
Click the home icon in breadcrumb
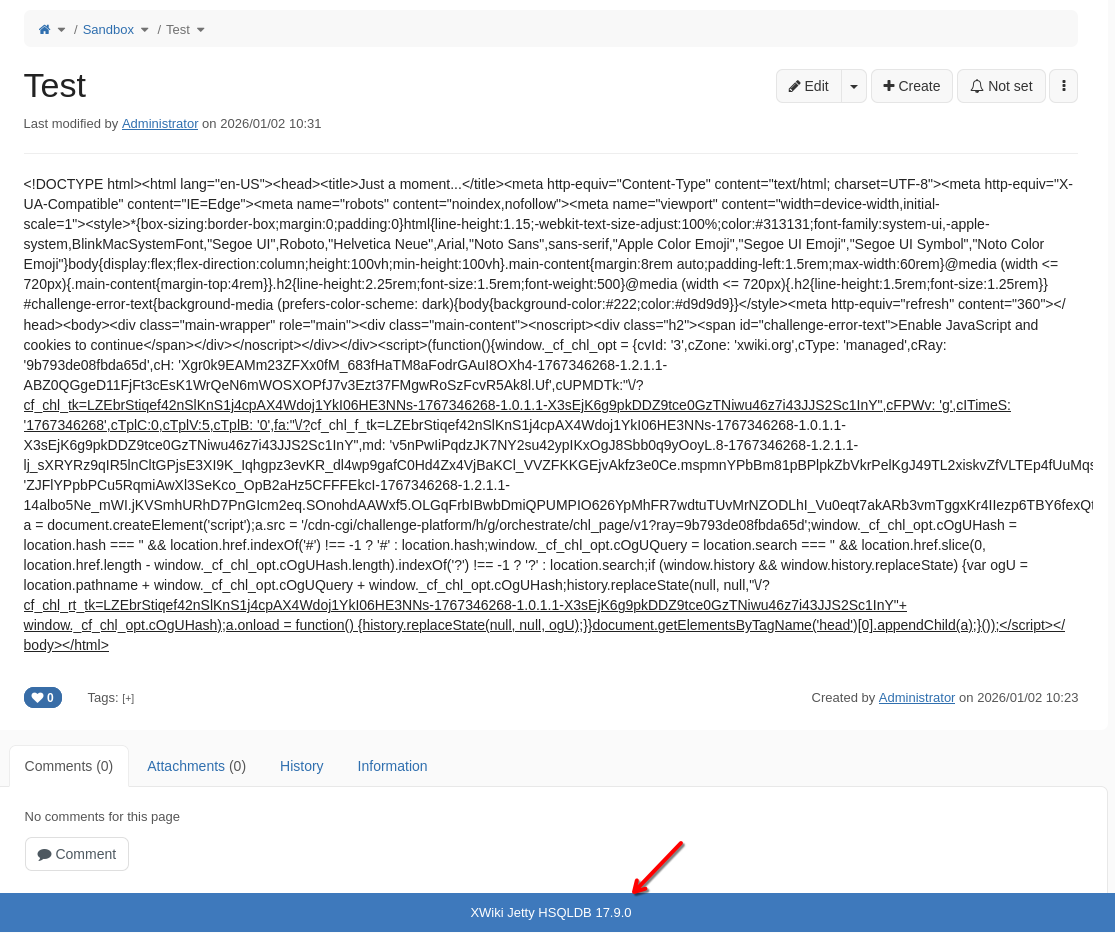(x=44, y=30)
